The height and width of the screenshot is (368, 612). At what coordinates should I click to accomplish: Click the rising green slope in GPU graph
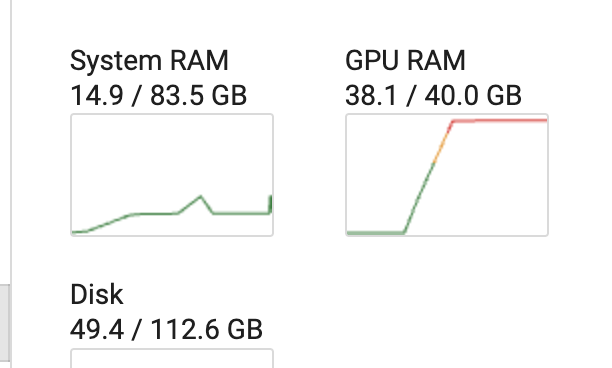tap(419, 198)
